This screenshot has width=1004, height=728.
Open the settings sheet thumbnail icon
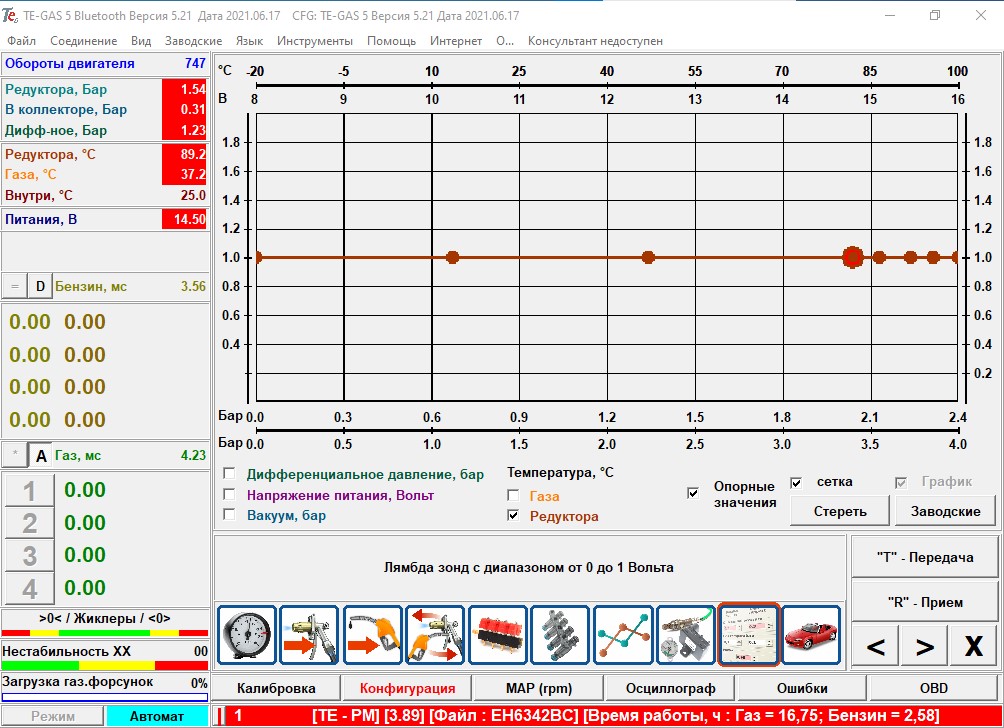(749, 635)
